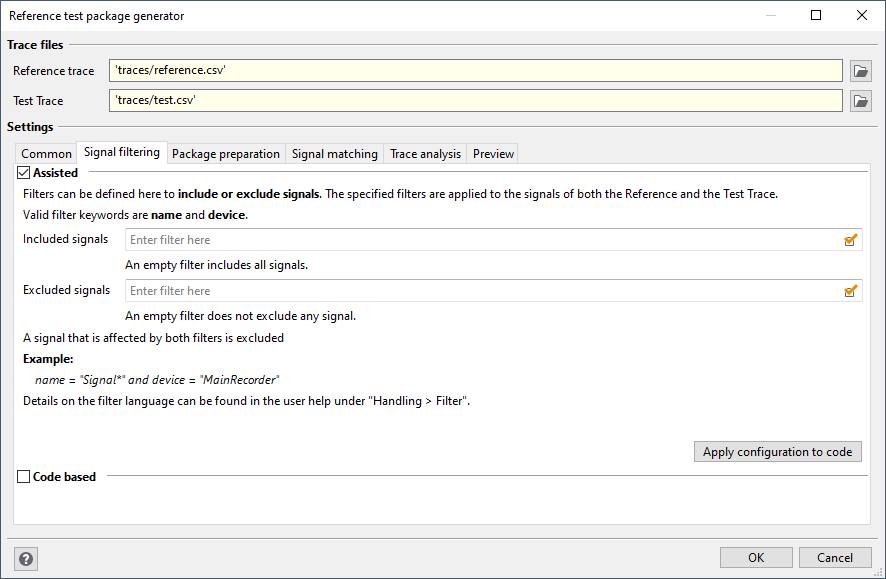
Task: Click Apply configuration to code button
Action: click(778, 452)
